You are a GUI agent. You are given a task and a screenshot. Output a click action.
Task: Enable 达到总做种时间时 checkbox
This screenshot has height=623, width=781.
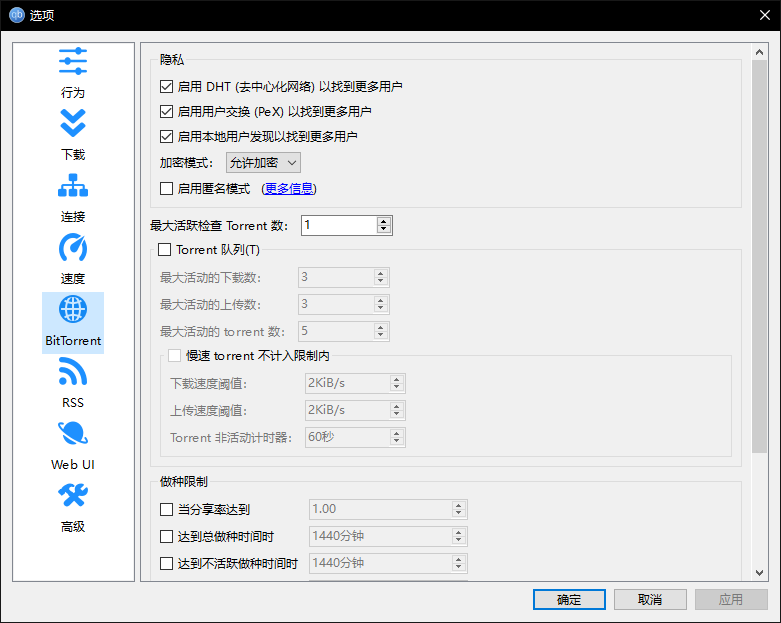tap(166, 536)
